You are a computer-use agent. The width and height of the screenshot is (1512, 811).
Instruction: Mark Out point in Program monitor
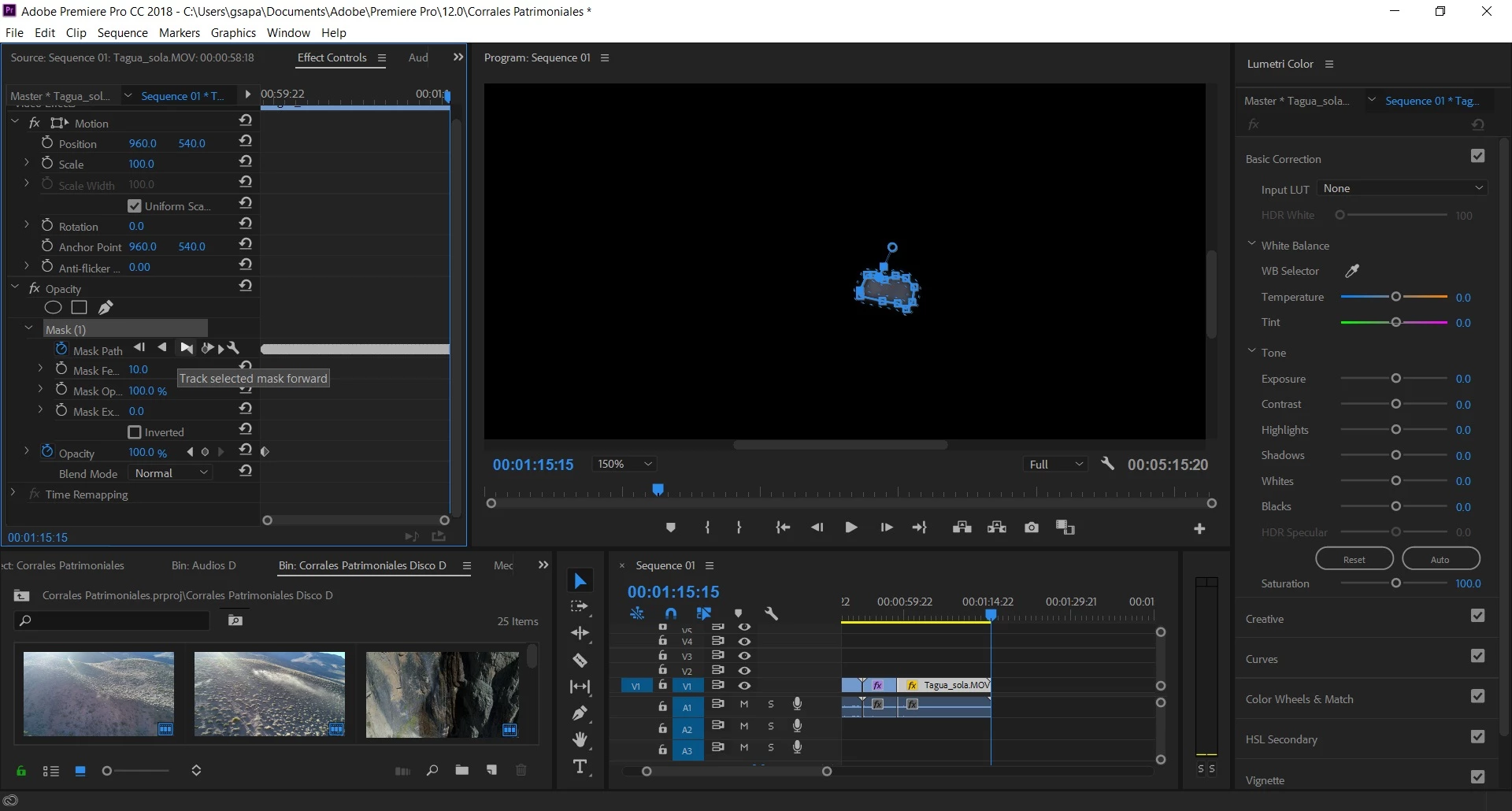point(739,528)
